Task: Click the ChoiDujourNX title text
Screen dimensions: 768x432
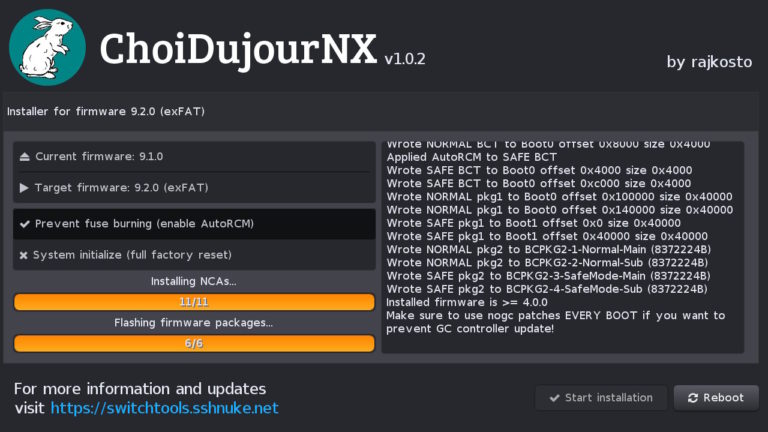Action: coord(238,46)
